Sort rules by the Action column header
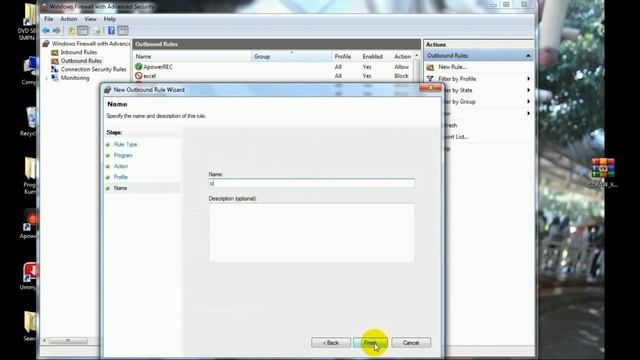This screenshot has height=360, width=640. point(402,57)
